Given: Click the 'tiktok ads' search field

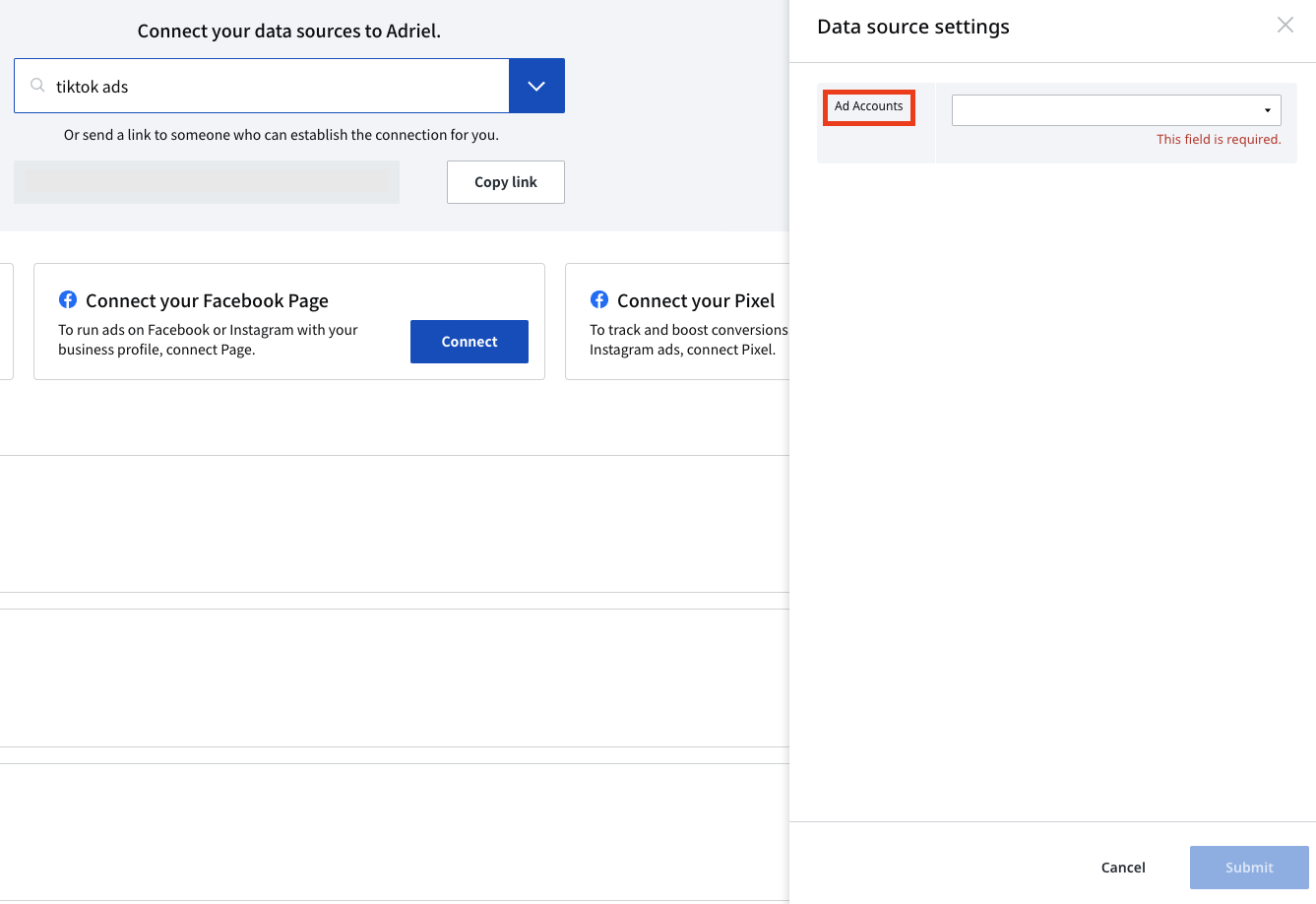Looking at the screenshot, I should [262, 86].
